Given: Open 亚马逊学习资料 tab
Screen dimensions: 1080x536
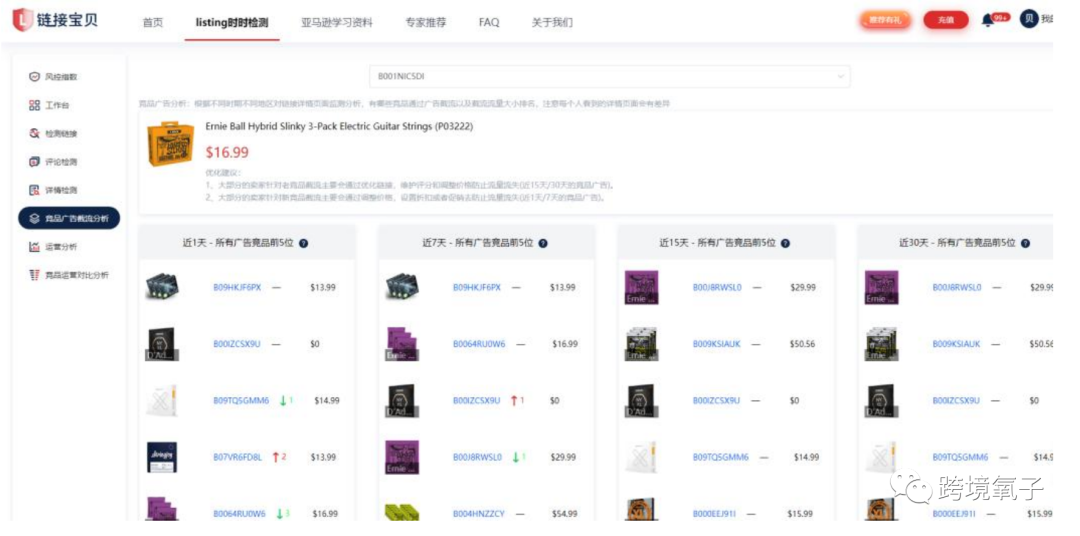Looking at the screenshot, I should [x=337, y=23].
